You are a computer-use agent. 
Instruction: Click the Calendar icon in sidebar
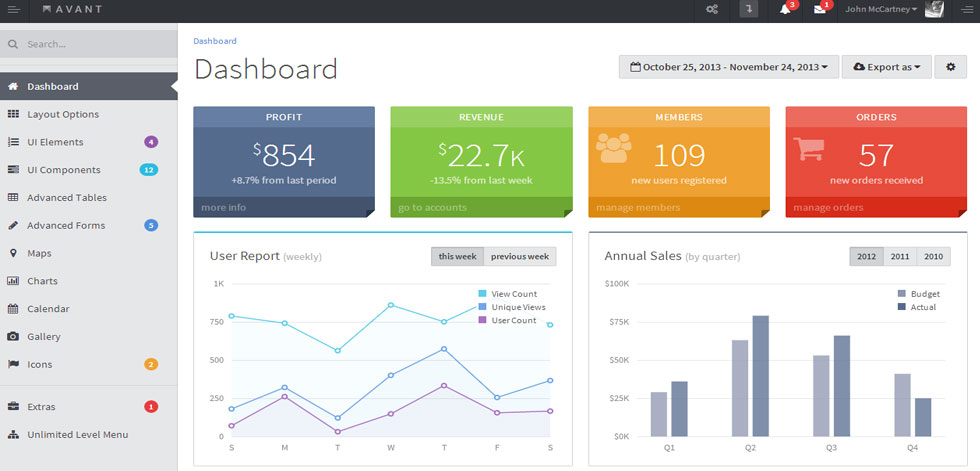pyautogui.click(x=13, y=309)
